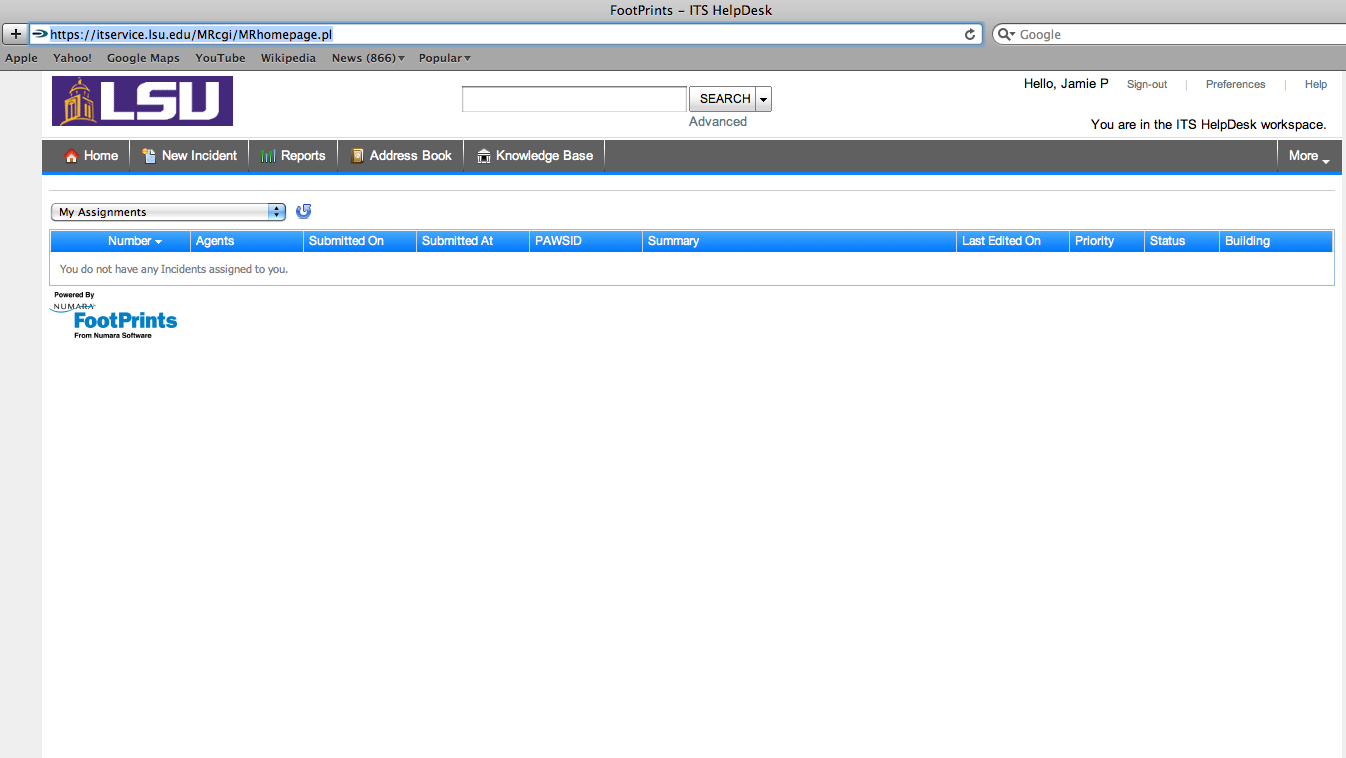Open the Home label in toolbar
The image size is (1346, 758).
tap(101, 156)
